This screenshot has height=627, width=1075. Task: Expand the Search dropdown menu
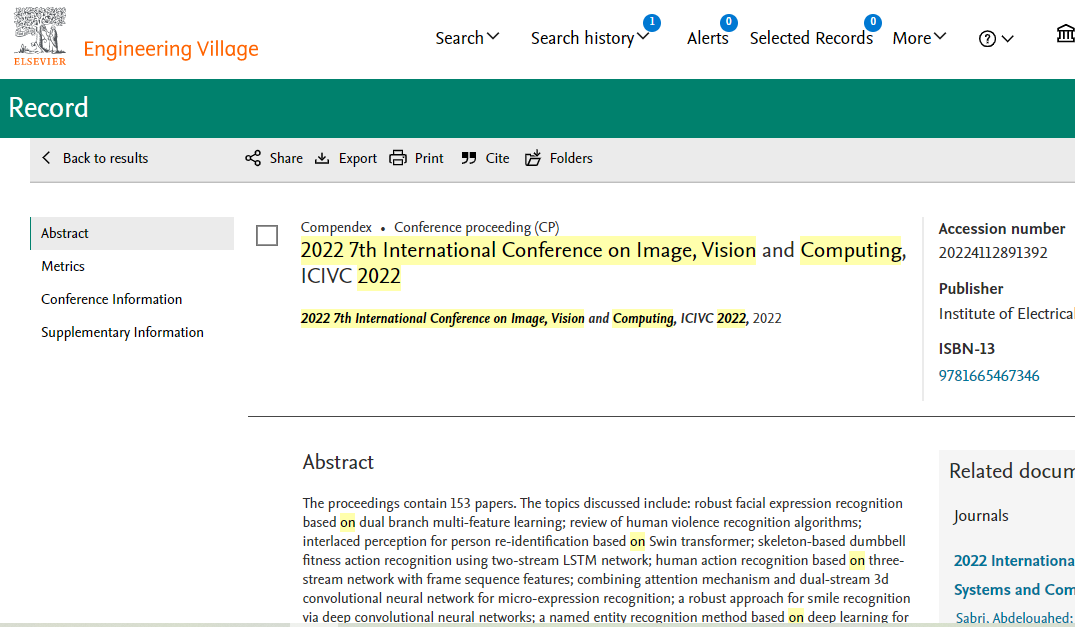point(467,38)
